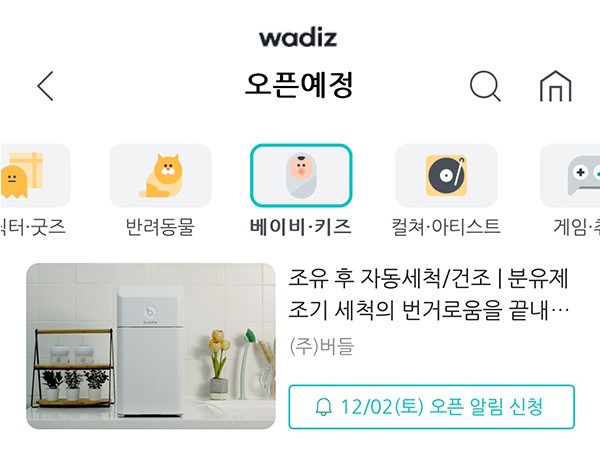
Task: Open maker name (주)버들
Action: tap(321, 347)
